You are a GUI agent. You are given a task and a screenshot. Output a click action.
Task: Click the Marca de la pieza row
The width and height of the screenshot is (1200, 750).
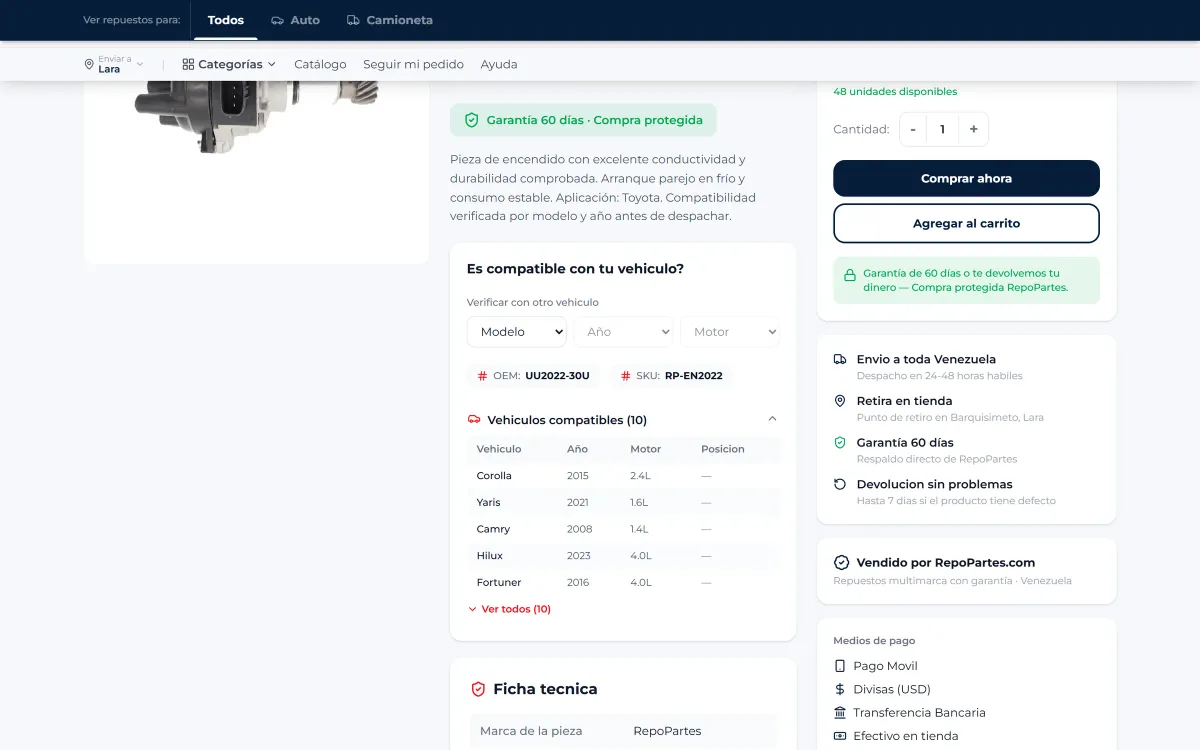click(x=623, y=731)
